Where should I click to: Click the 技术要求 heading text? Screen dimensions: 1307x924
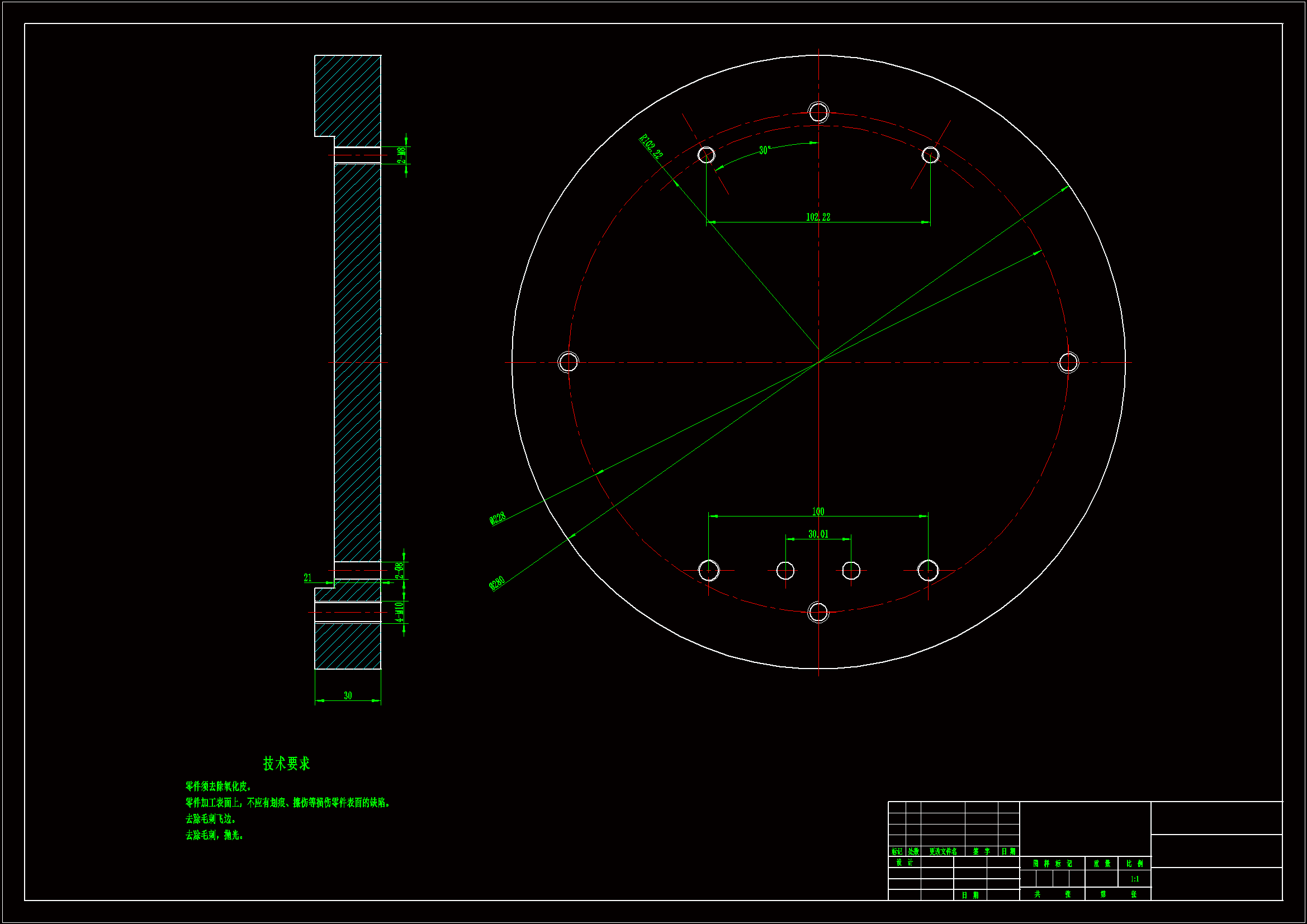(286, 764)
